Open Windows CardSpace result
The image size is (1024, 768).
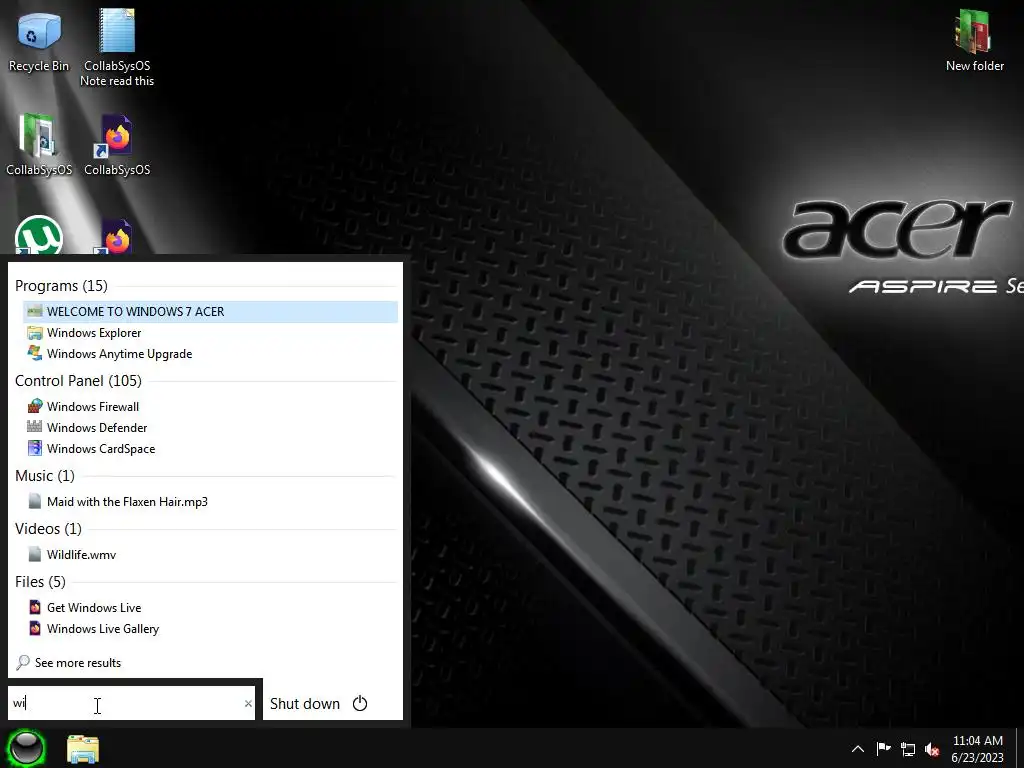tap(210, 449)
